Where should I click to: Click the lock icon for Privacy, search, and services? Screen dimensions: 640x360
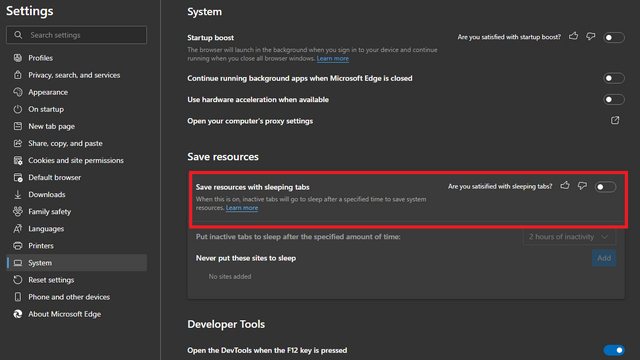(x=18, y=75)
